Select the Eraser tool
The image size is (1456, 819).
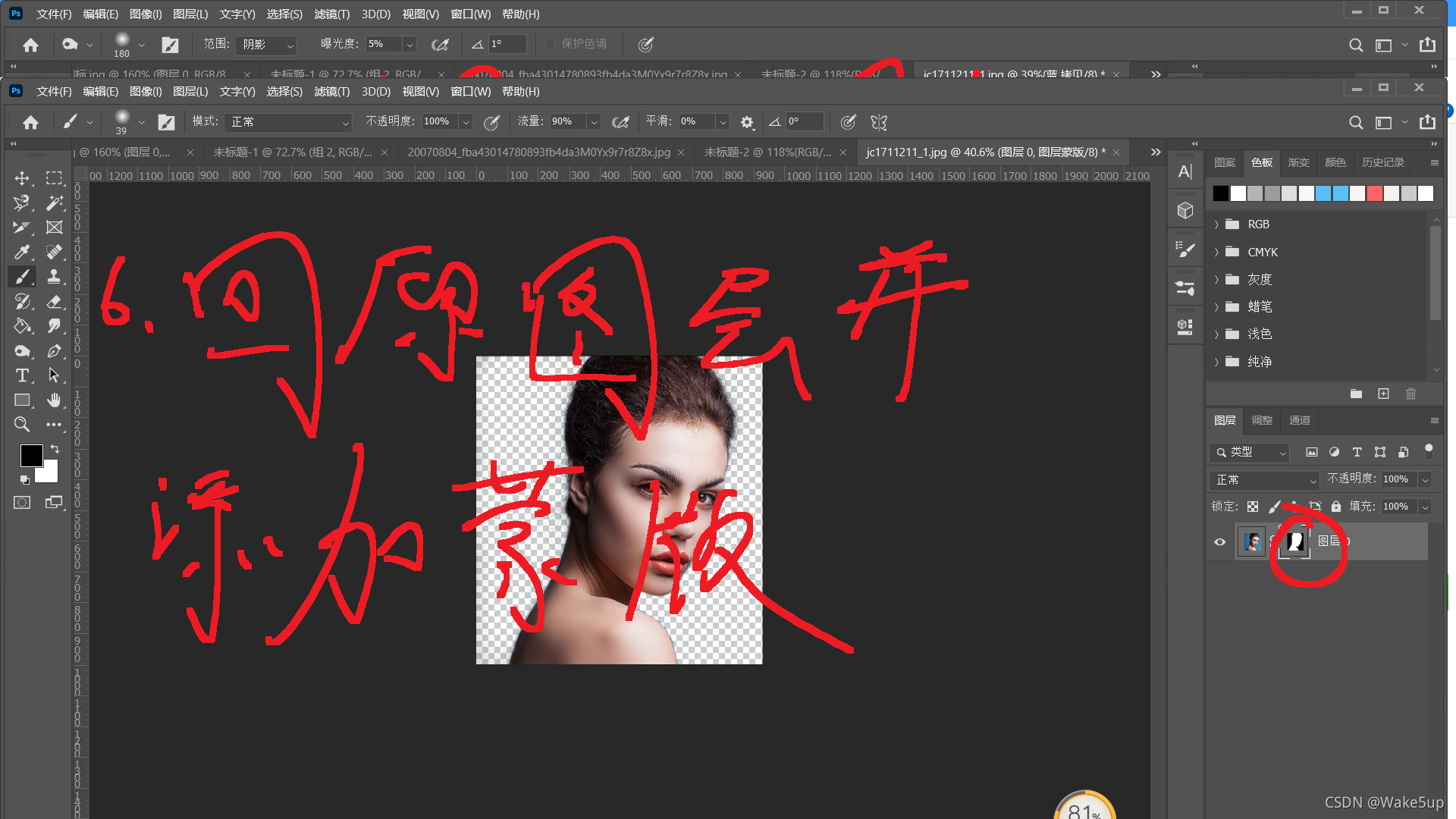54,302
